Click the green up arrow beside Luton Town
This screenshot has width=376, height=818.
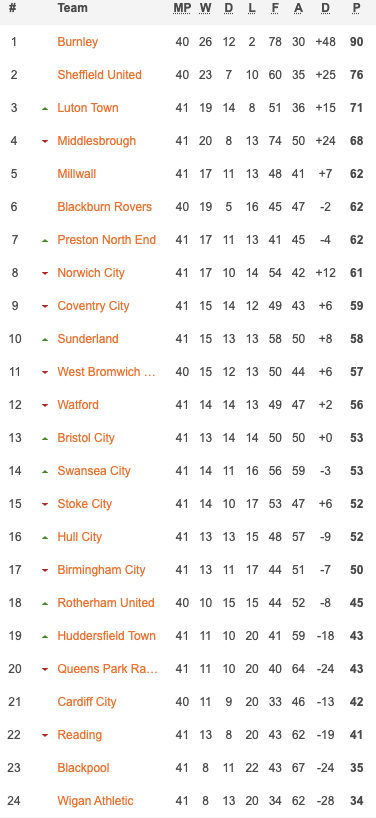click(x=45, y=109)
